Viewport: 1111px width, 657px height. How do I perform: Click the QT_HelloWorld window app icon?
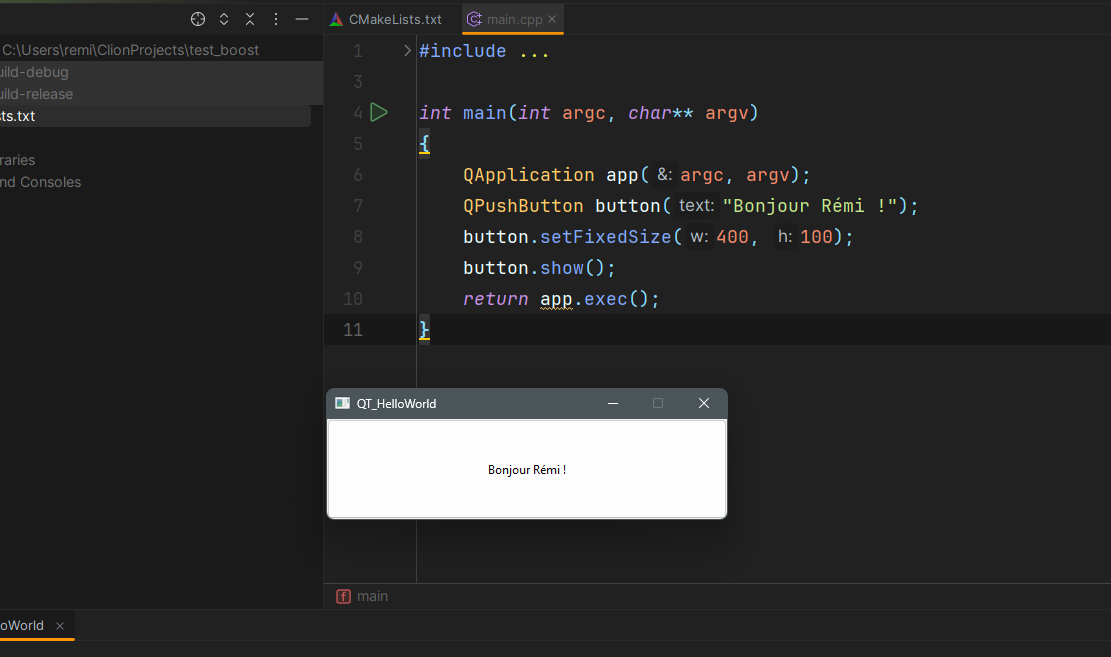pos(342,403)
